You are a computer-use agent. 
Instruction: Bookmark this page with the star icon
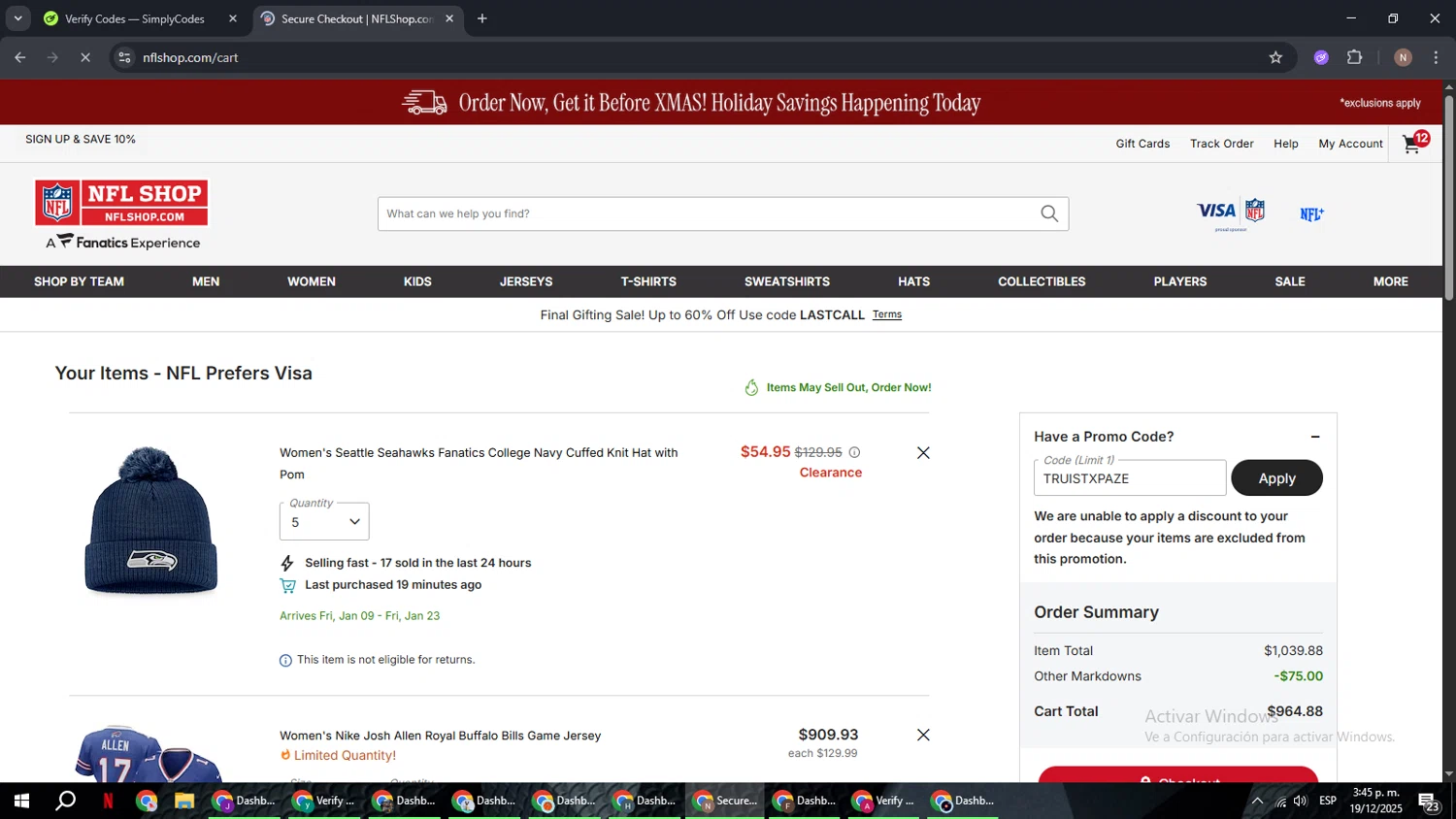1275,57
